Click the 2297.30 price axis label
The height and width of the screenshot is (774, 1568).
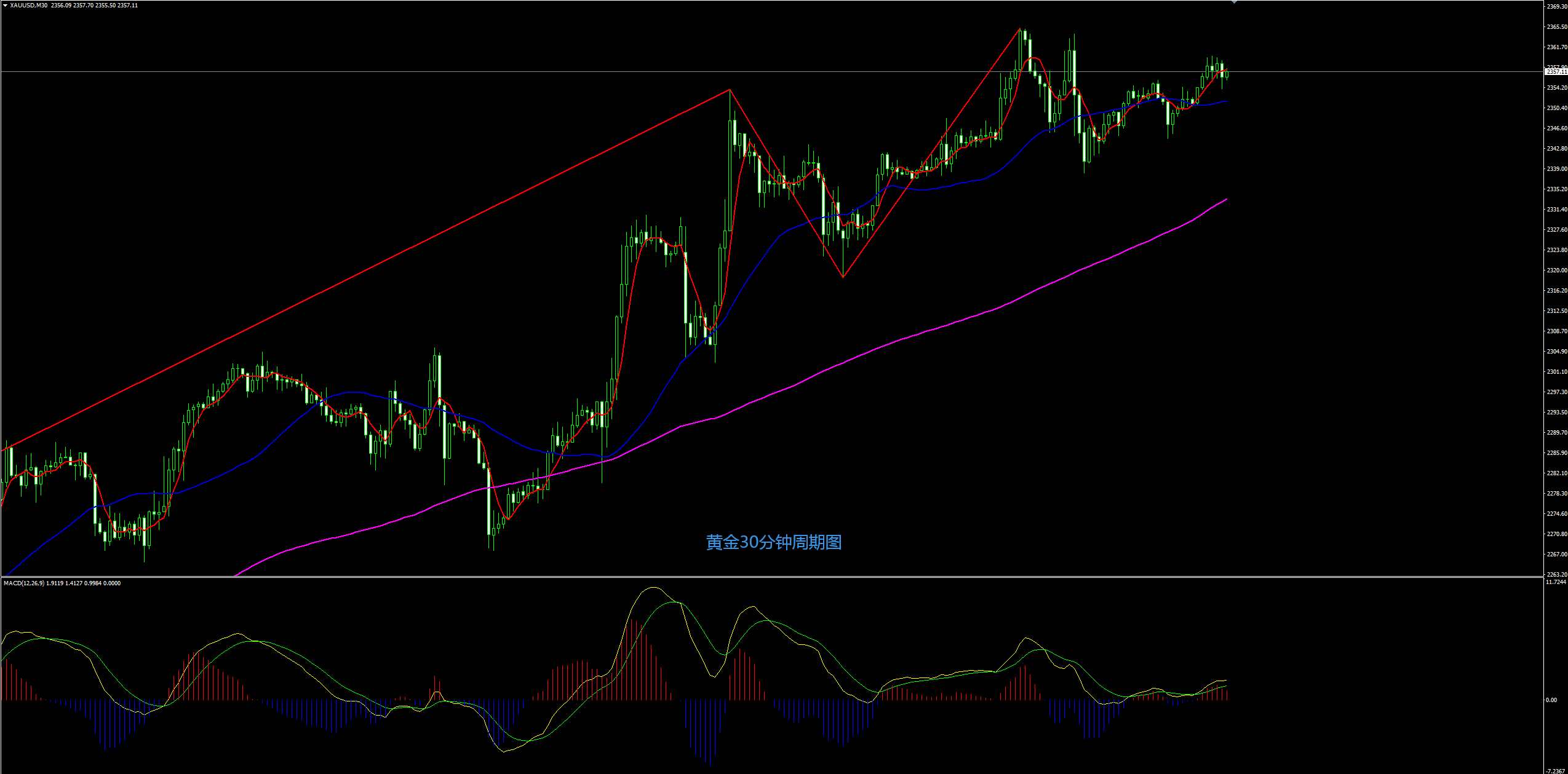point(1556,392)
